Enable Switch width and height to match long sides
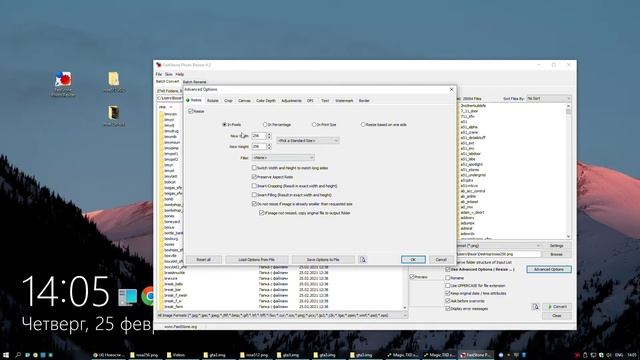The width and height of the screenshot is (640, 360). [254, 168]
